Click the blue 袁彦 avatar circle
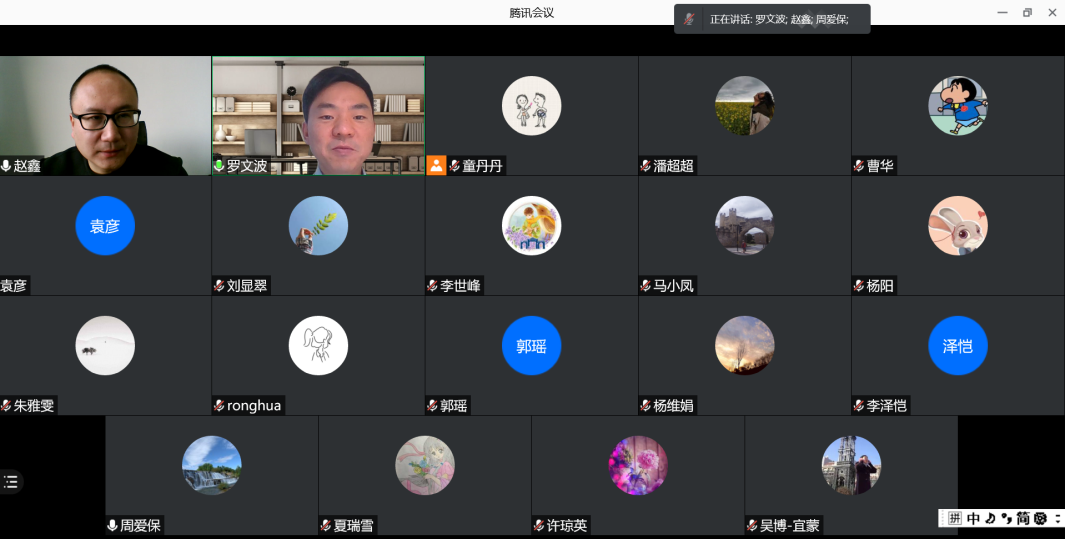1065x539 pixels. point(105,226)
